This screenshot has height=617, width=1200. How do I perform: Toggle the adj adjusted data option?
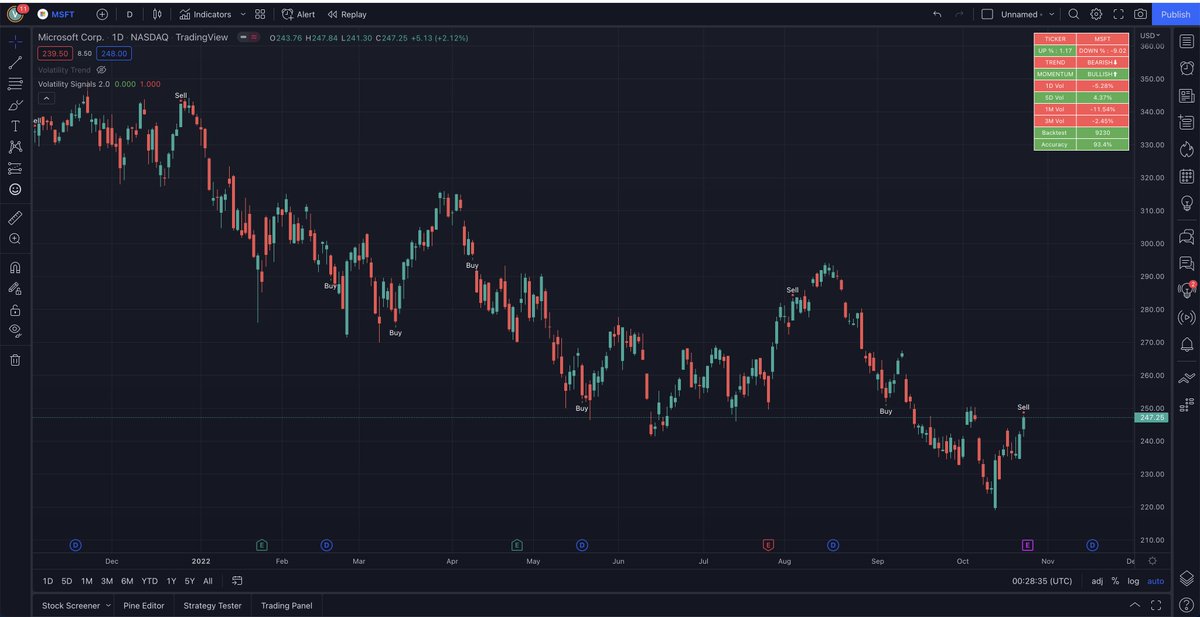[x=1097, y=580]
